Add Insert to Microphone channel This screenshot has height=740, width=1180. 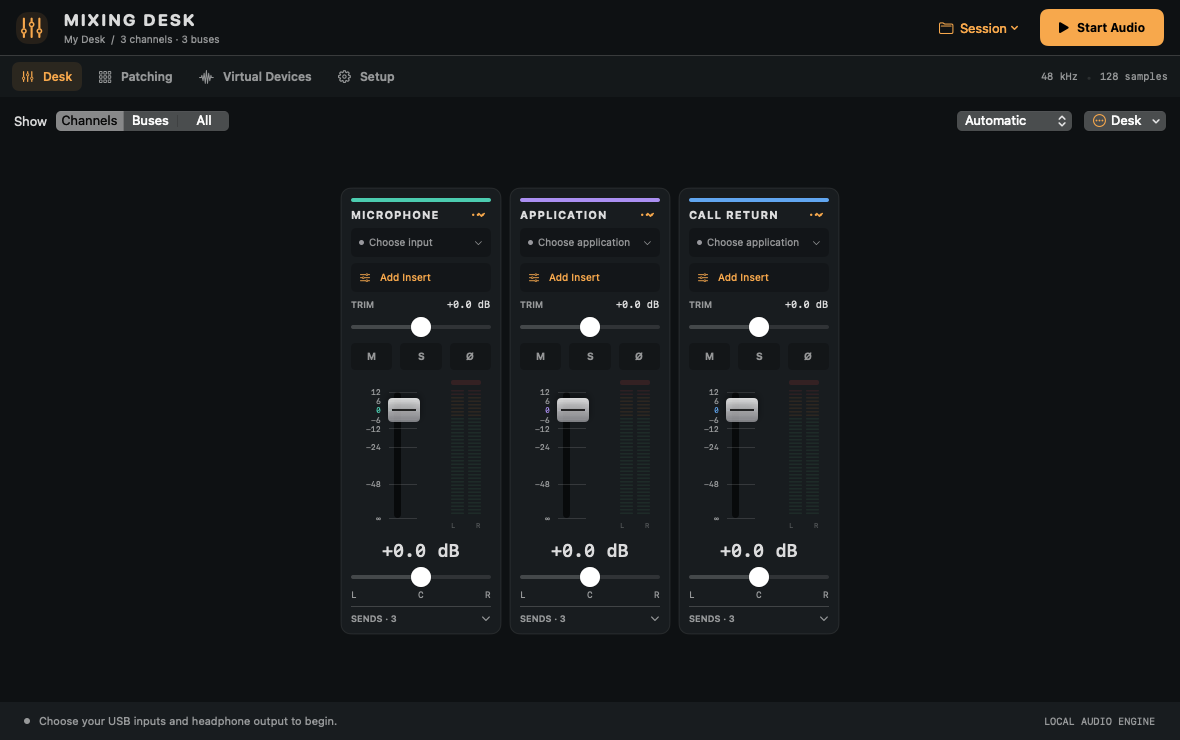[x=421, y=278]
